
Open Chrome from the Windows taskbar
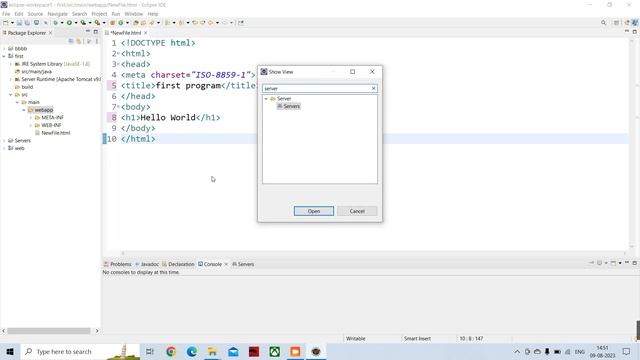[x=171, y=351]
